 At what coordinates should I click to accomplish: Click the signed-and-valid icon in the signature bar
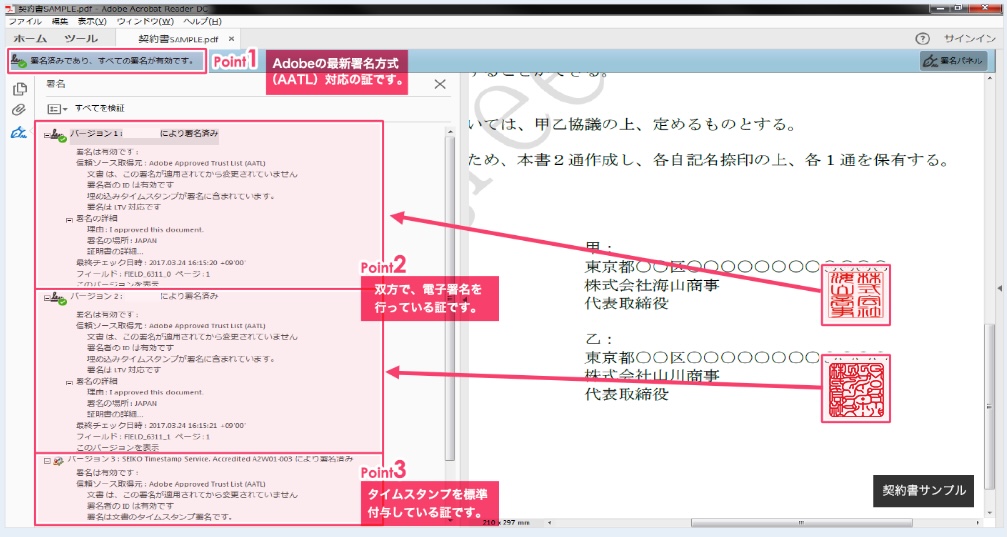(x=19, y=61)
